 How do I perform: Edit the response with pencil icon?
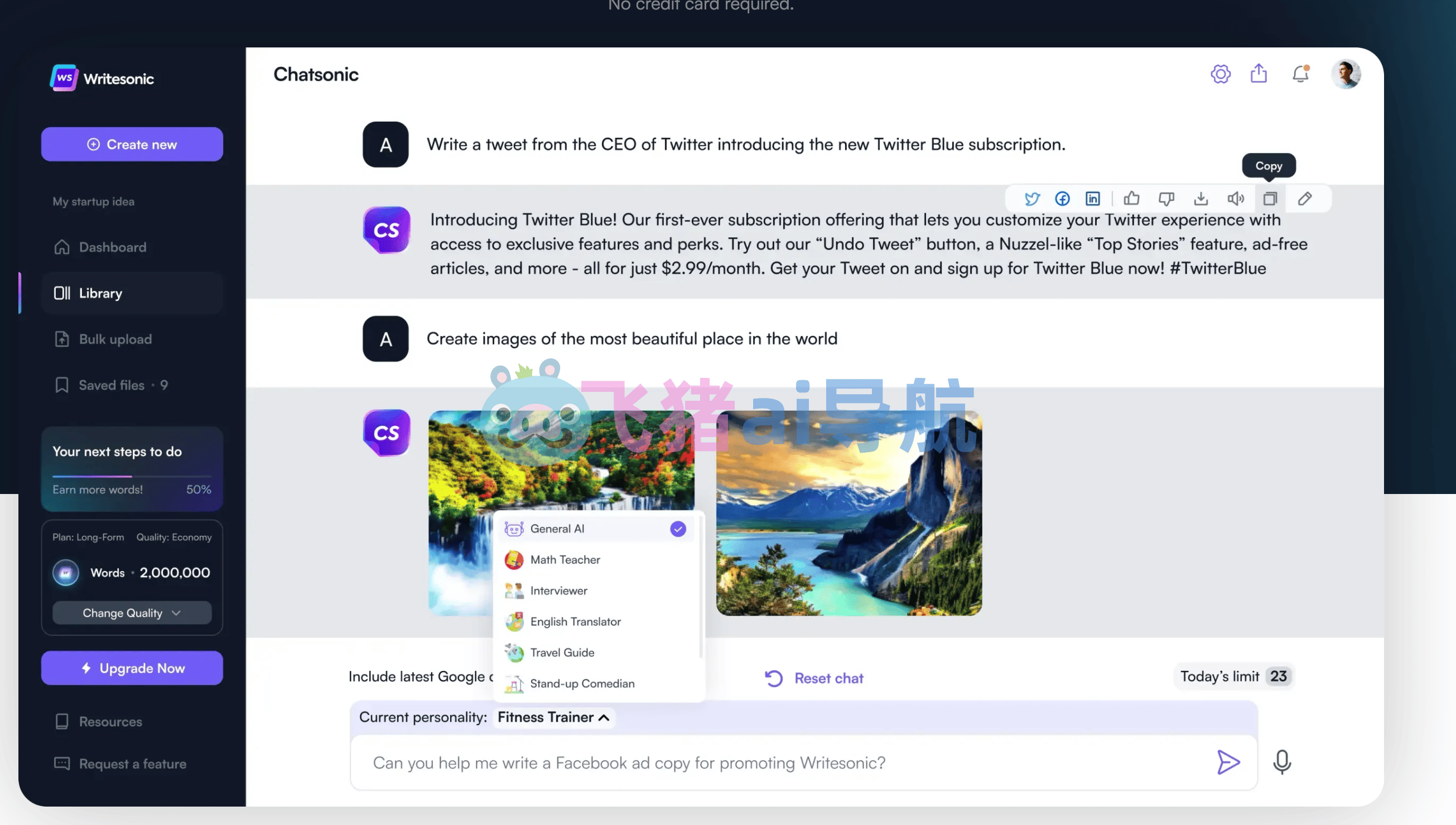1304,198
